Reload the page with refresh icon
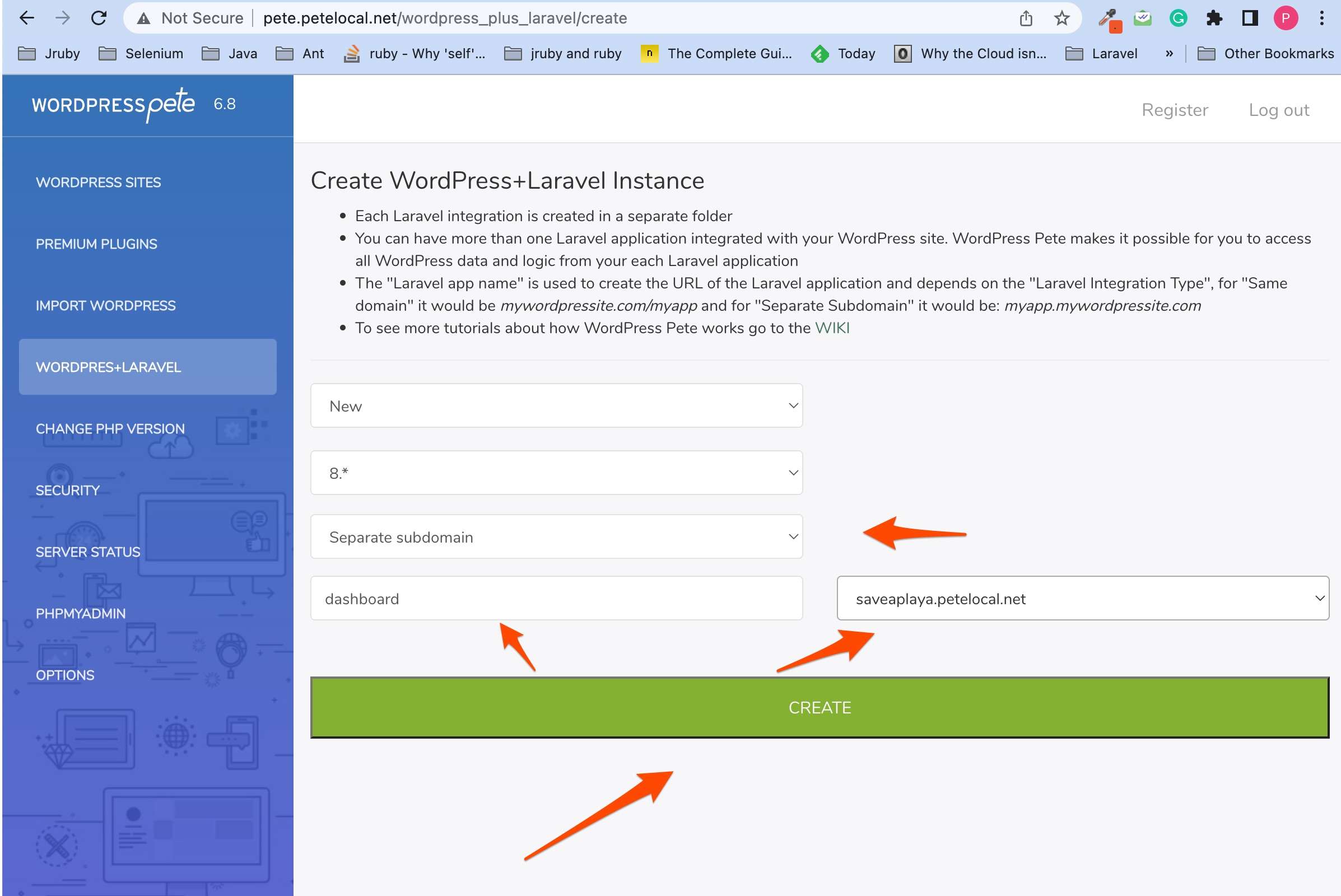This screenshot has width=1341, height=896. (x=99, y=18)
